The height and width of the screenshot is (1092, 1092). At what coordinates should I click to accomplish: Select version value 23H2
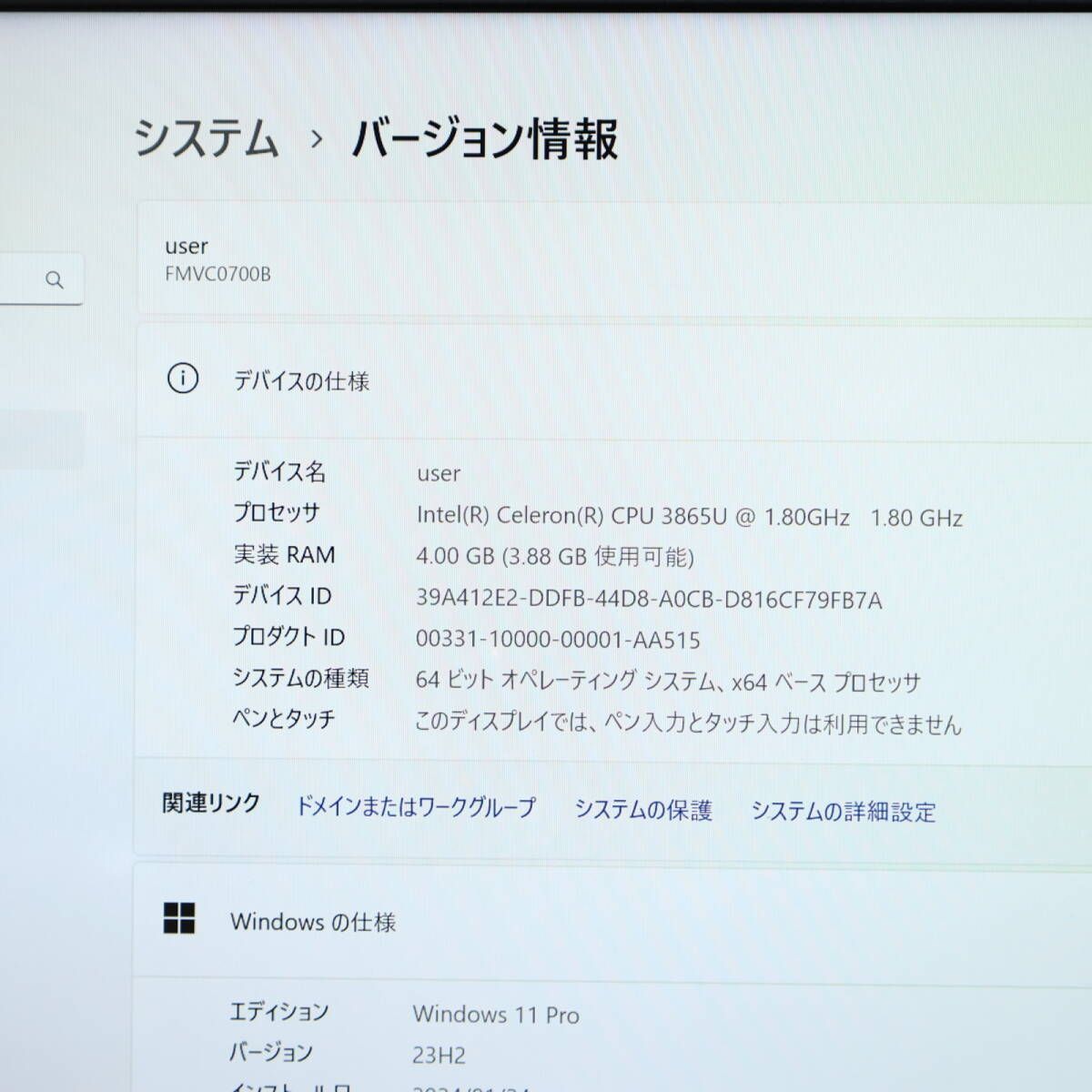point(439,1056)
